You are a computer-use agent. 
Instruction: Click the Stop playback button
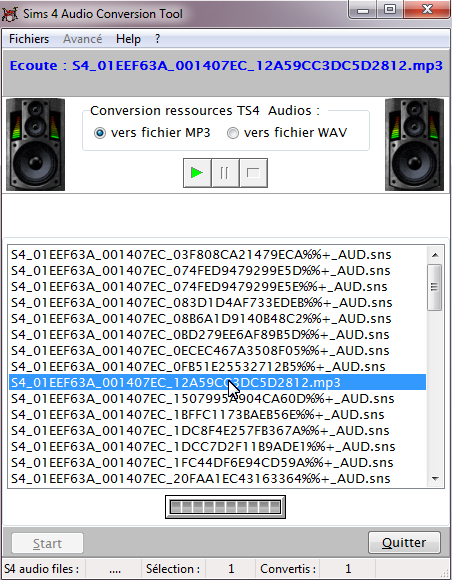coord(253,173)
